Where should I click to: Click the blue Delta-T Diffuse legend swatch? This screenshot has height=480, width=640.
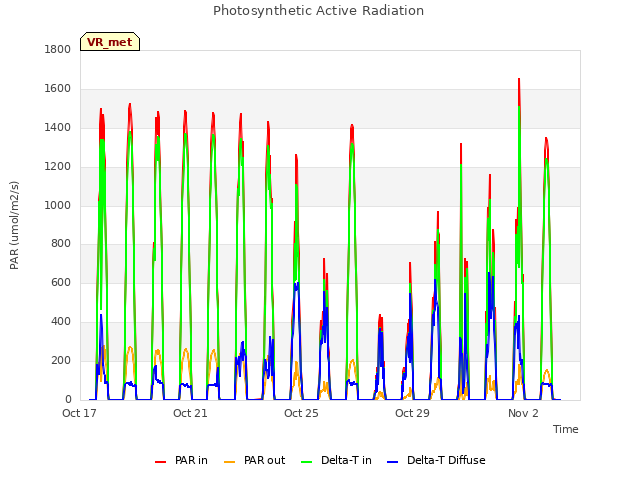tap(392, 462)
